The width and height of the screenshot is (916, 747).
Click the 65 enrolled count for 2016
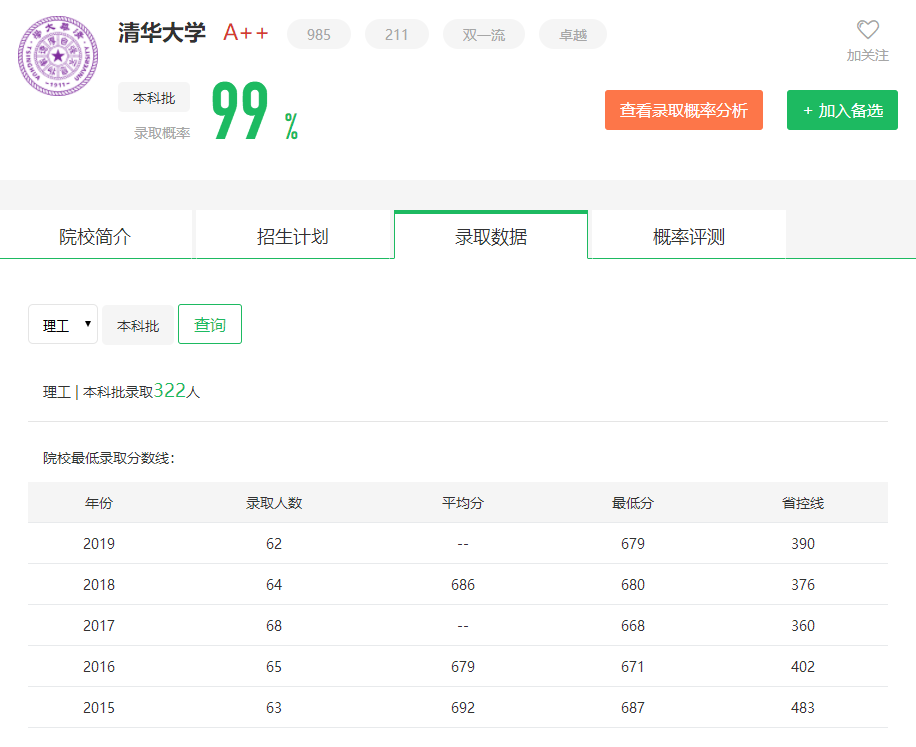pos(274,666)
